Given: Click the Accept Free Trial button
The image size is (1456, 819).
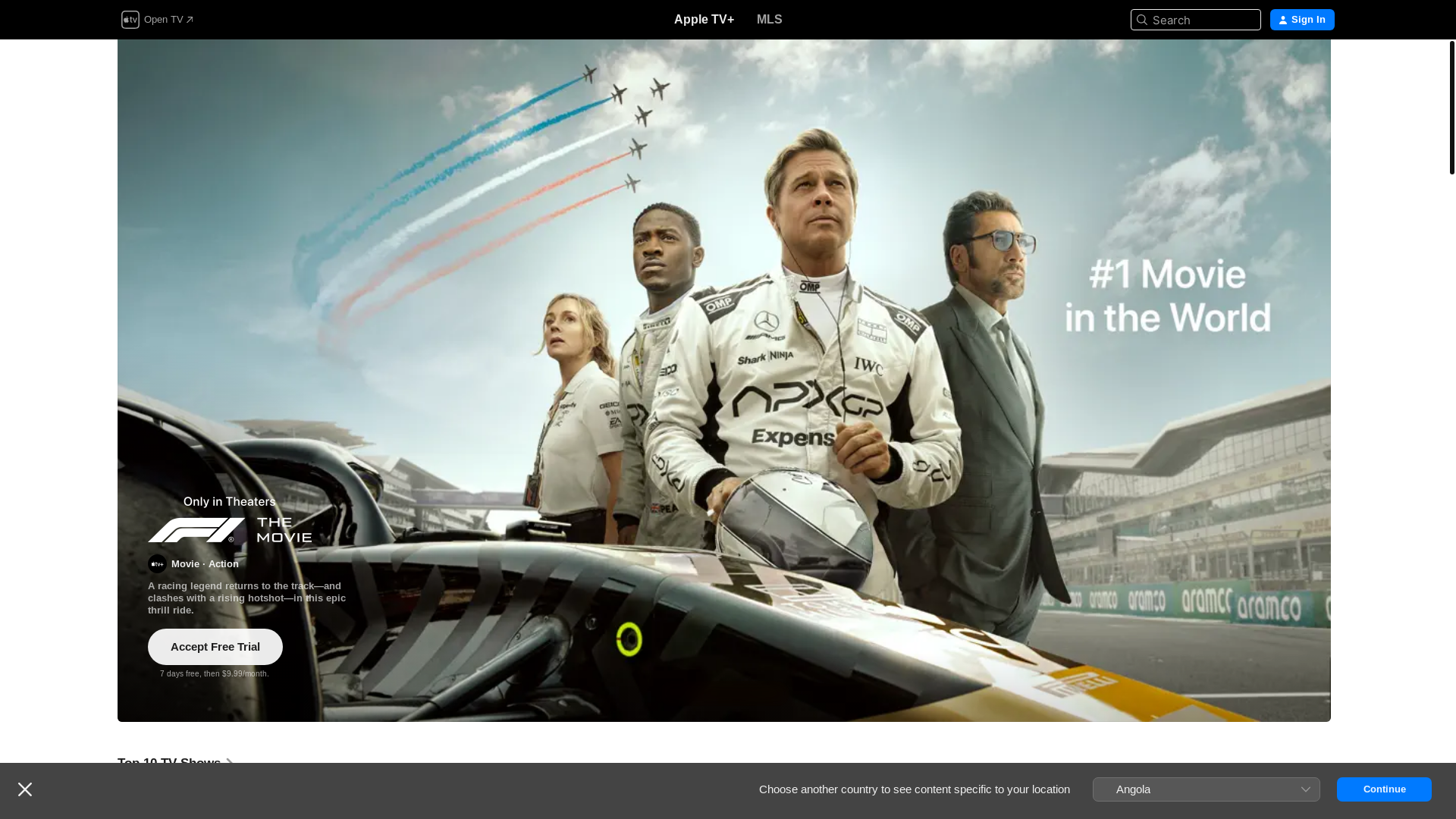Looking at the screenshot, I should (x=215, y=647).
